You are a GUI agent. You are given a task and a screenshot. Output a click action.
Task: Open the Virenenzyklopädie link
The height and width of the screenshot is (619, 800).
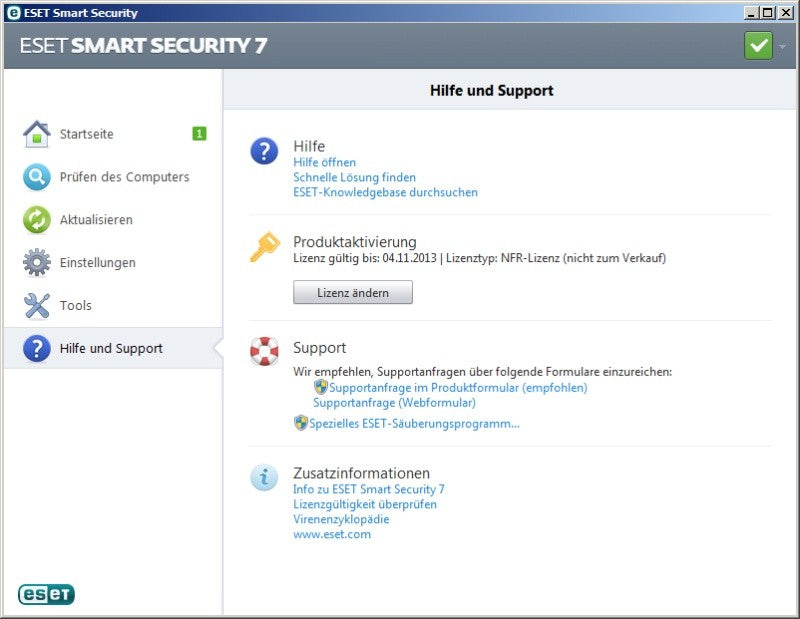click(x=341, y=519)
